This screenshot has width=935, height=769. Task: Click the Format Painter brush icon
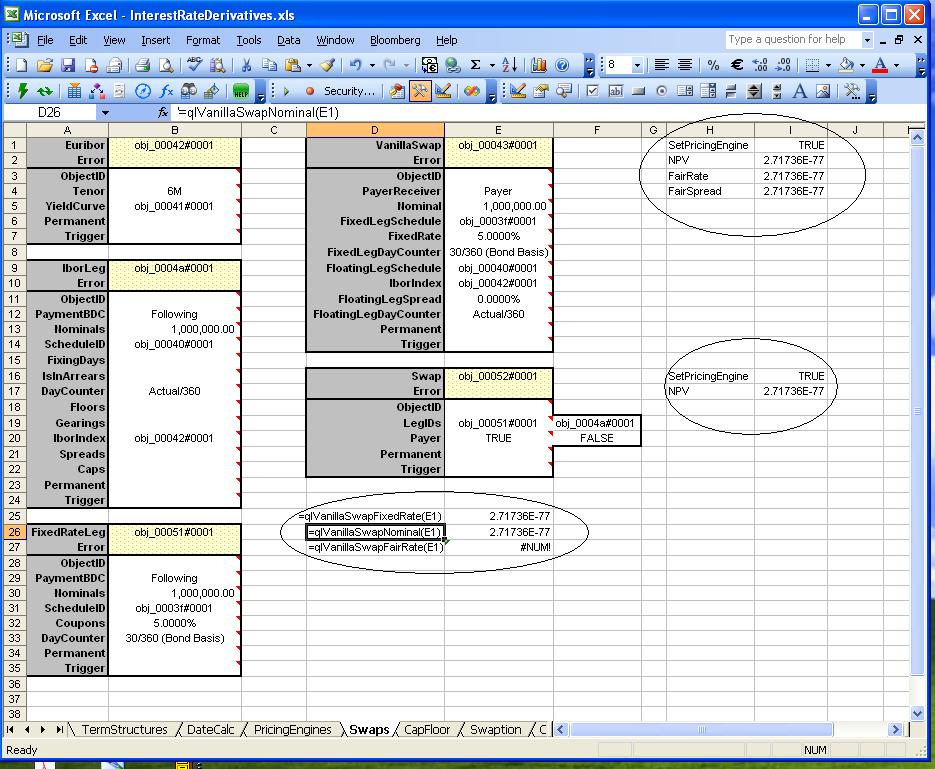(x=328, y=65)
